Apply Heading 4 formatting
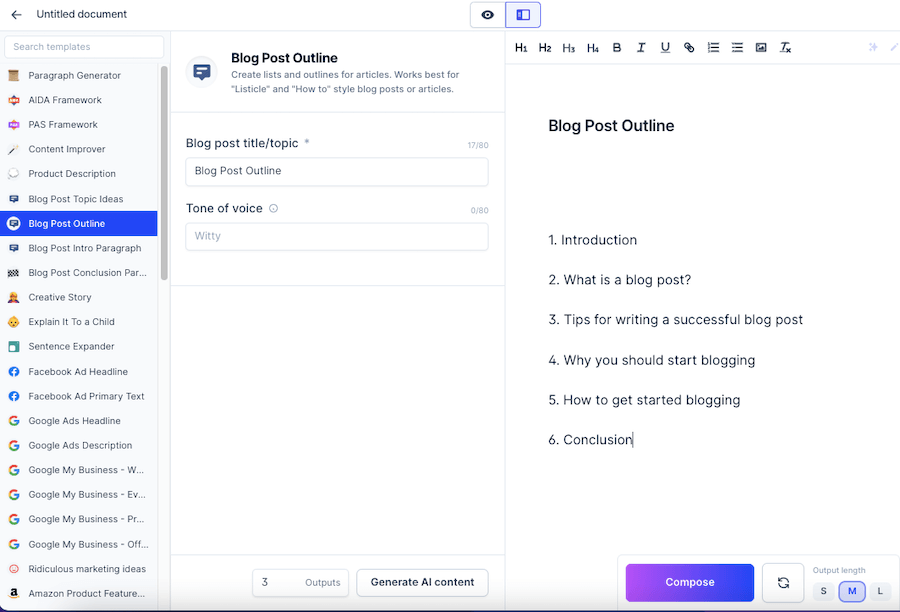 point(593,48)
